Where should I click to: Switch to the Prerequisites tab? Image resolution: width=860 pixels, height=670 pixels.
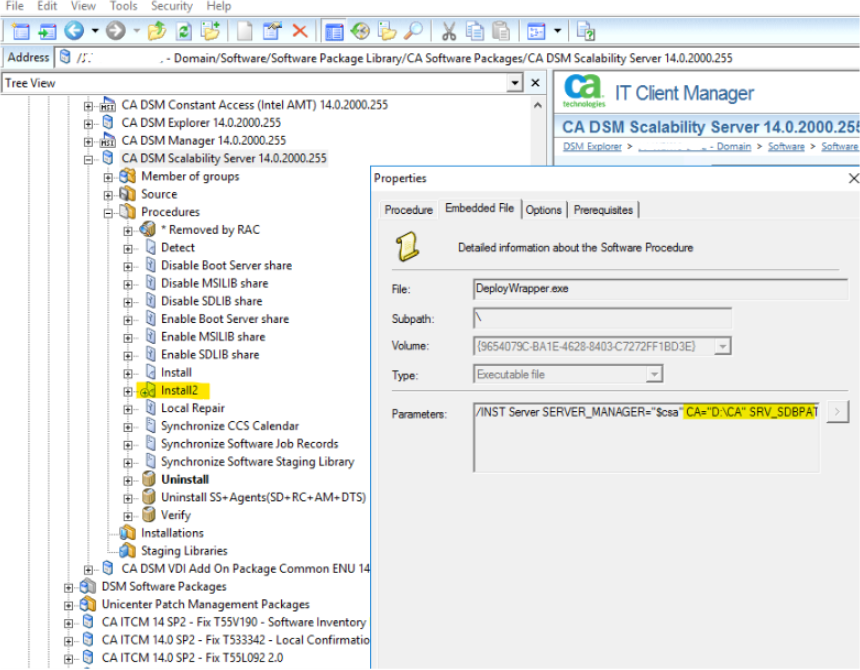[x=604, y=210]
